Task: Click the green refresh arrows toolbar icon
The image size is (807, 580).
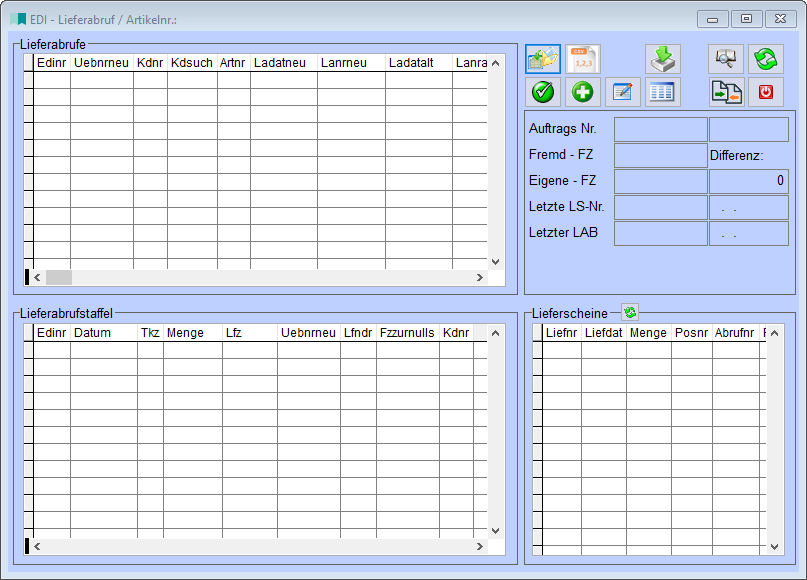Action: point(765,59)
